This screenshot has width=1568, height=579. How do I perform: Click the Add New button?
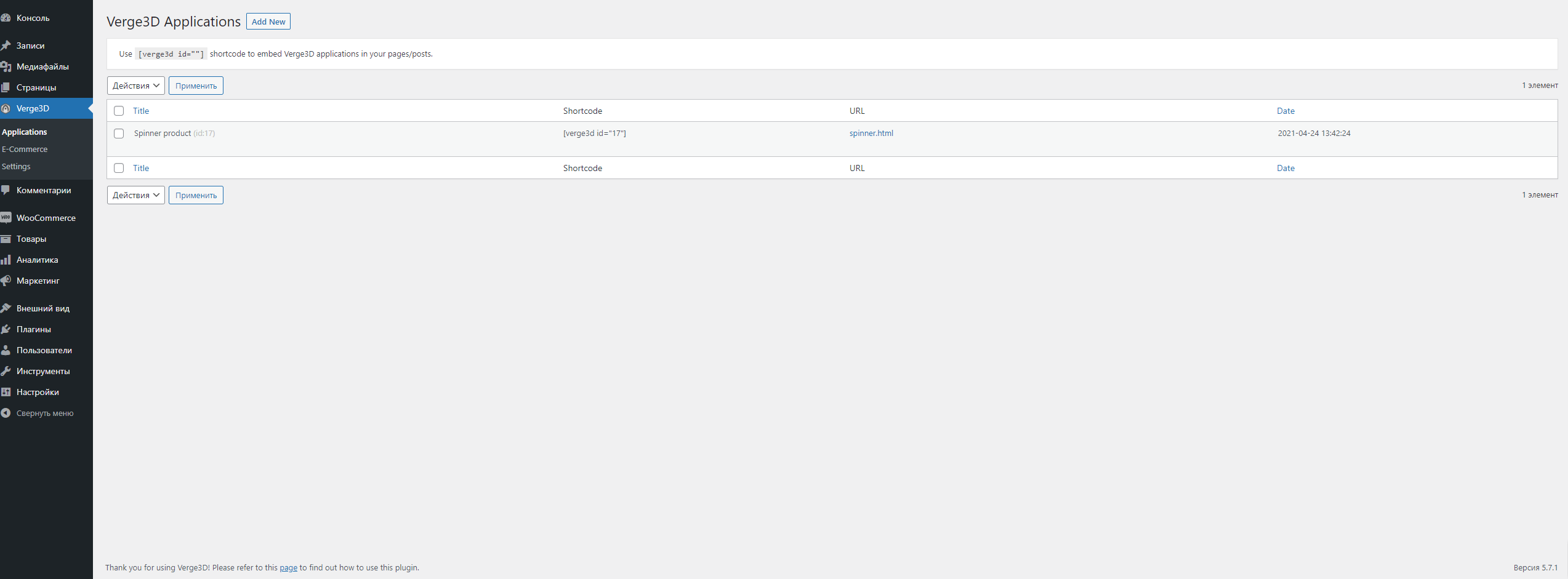(x=268, y=22)
